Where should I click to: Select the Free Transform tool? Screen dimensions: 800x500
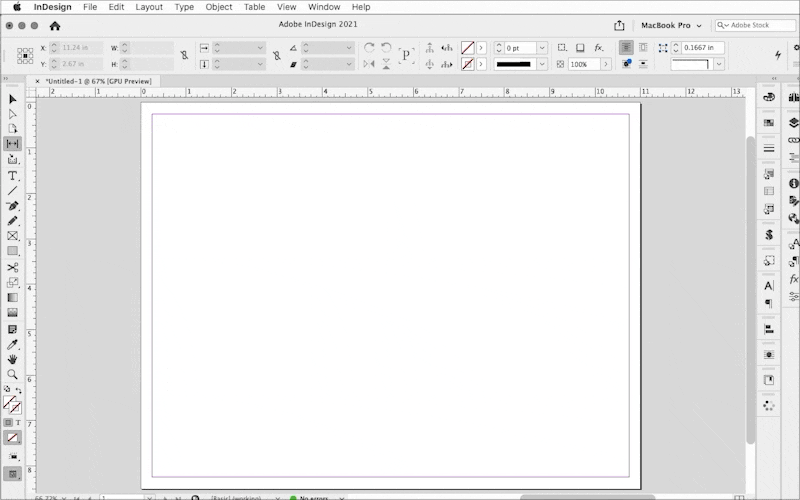point(12,282)
